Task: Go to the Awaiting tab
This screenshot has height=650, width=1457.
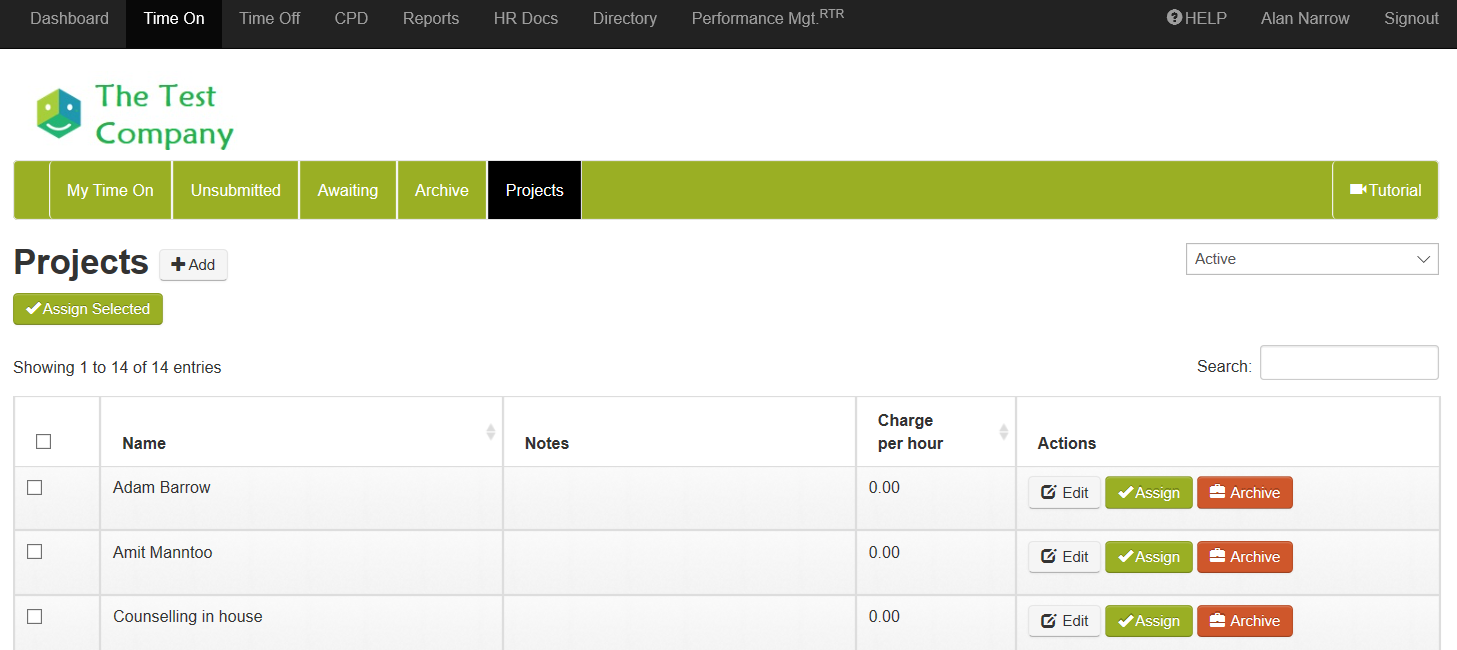Action: 347,190
